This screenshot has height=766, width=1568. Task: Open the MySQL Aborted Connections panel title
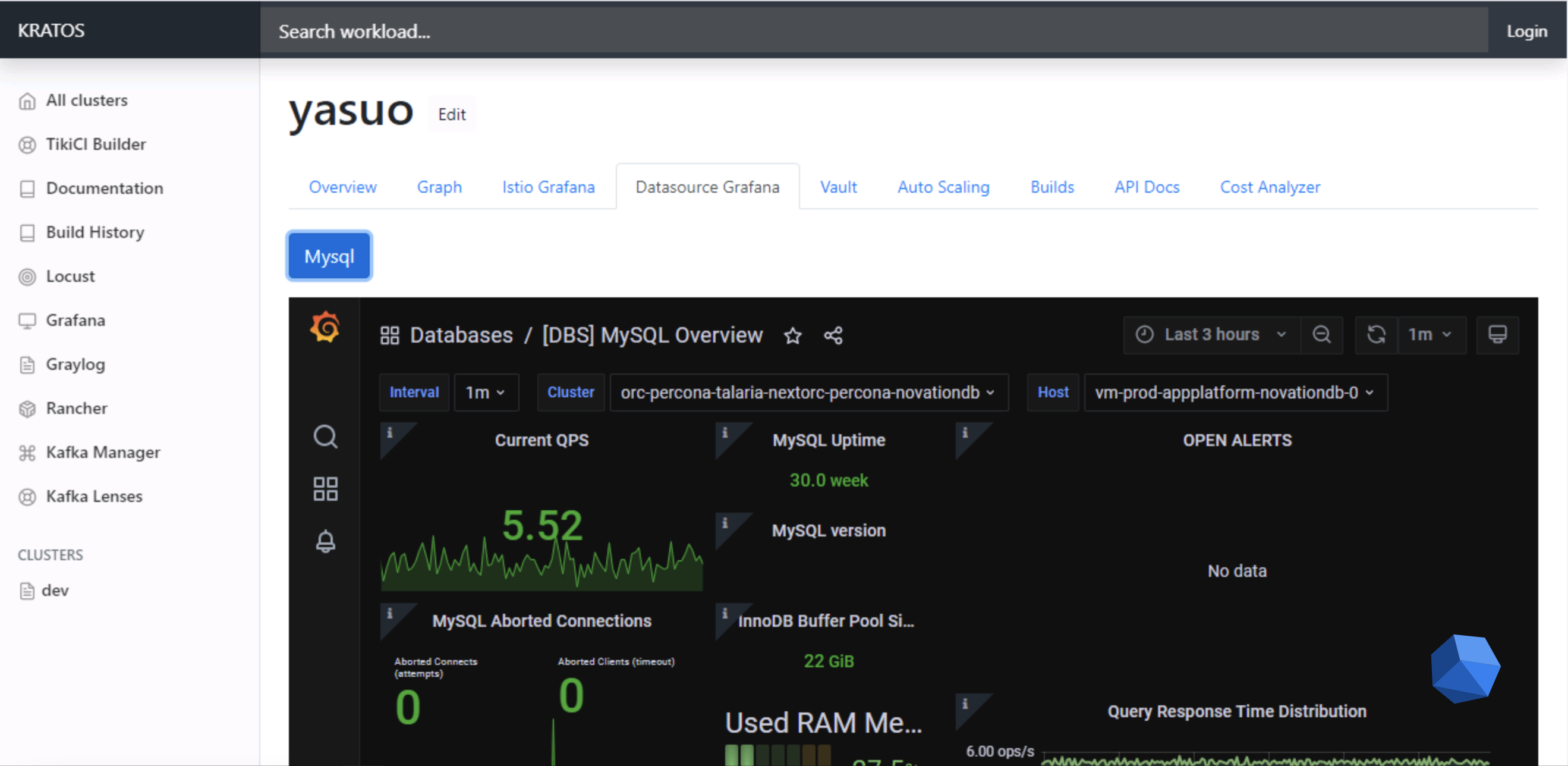541,621
